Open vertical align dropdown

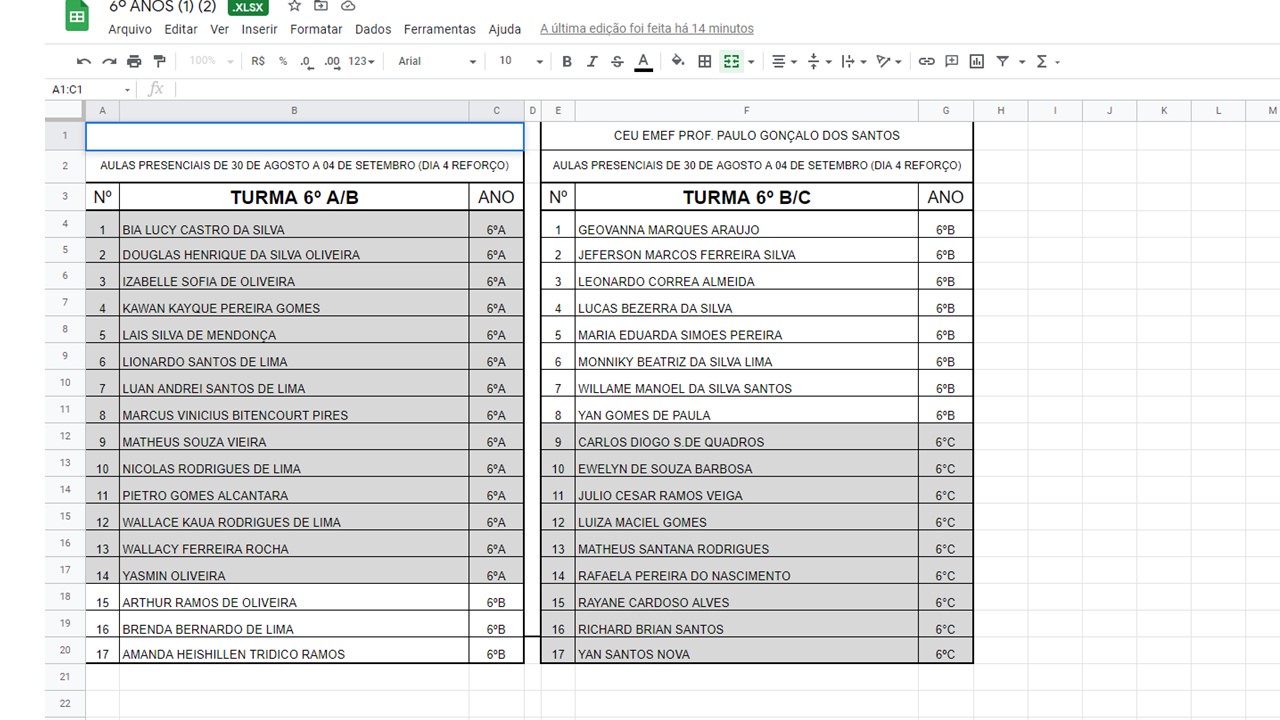(818, 62)
